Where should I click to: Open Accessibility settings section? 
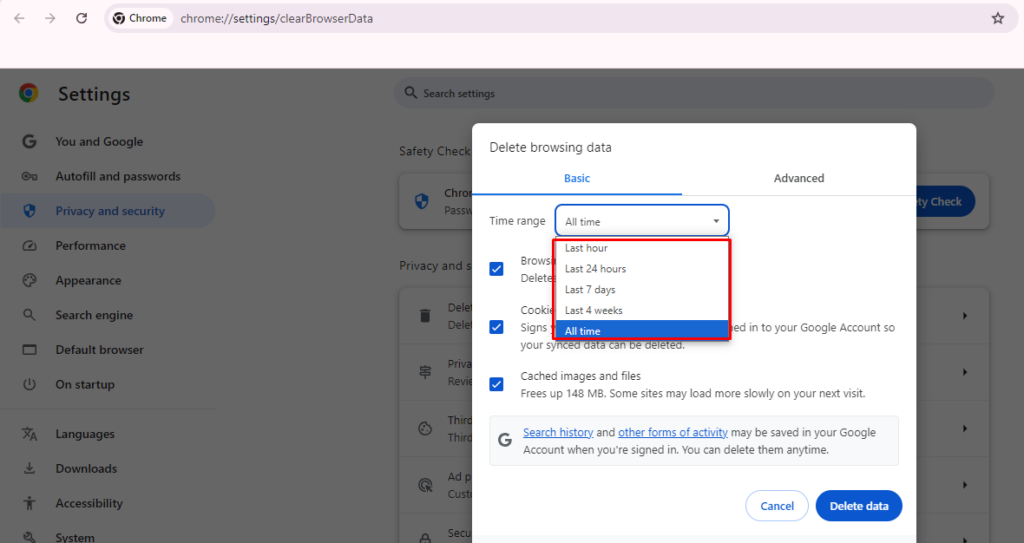(89, 502)
